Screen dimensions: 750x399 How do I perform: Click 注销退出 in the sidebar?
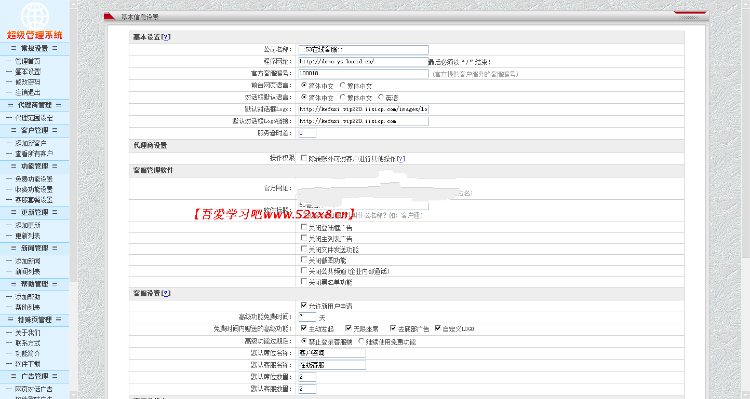pyautogui.click(x=28, y=93)
